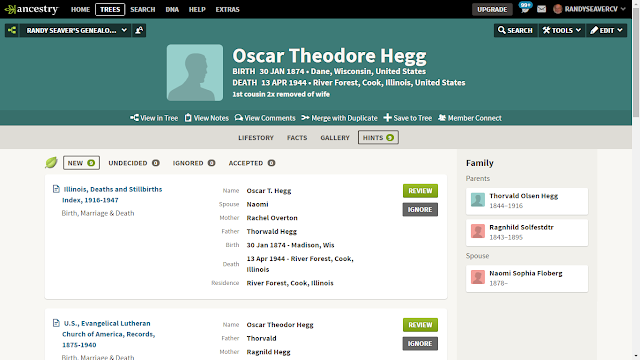This screenshot has width=640, height=360.
Task: Open the Help menu
Action: 197,9
